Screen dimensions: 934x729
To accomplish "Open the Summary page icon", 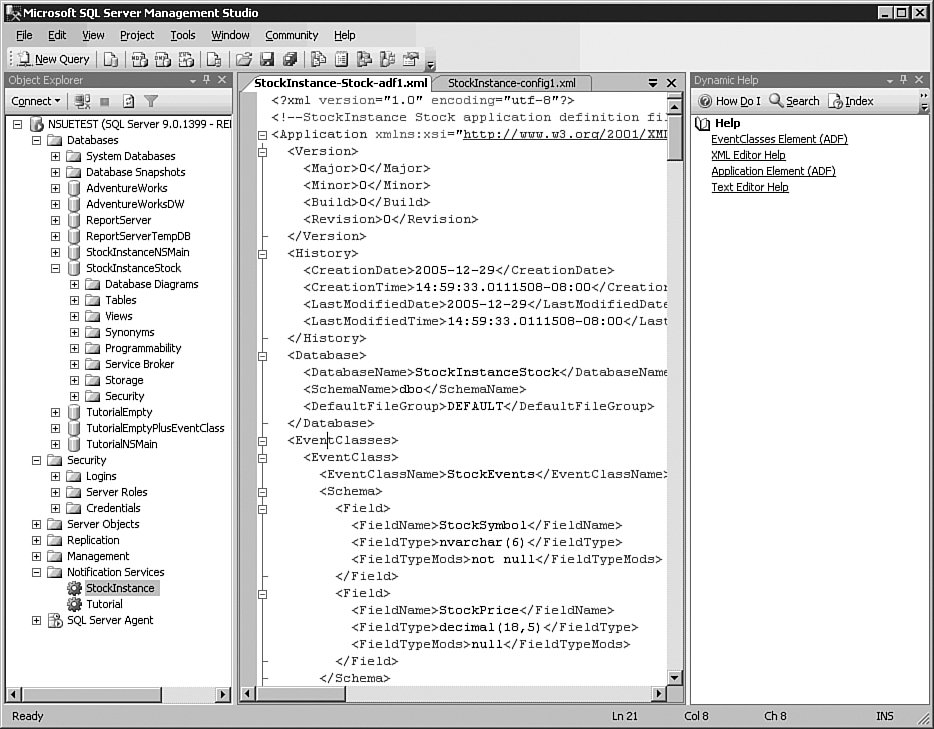I will (341, 59).
